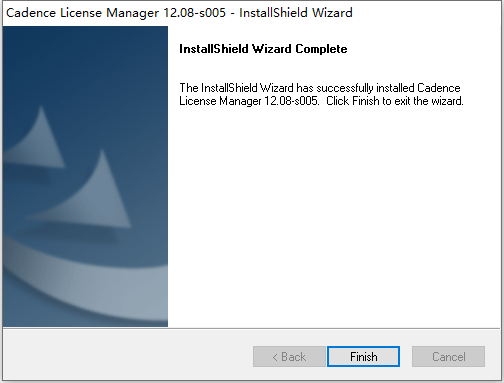
Task: Click the 'Click Finish to exit the wizard' sentence
Action: (395, 101)
